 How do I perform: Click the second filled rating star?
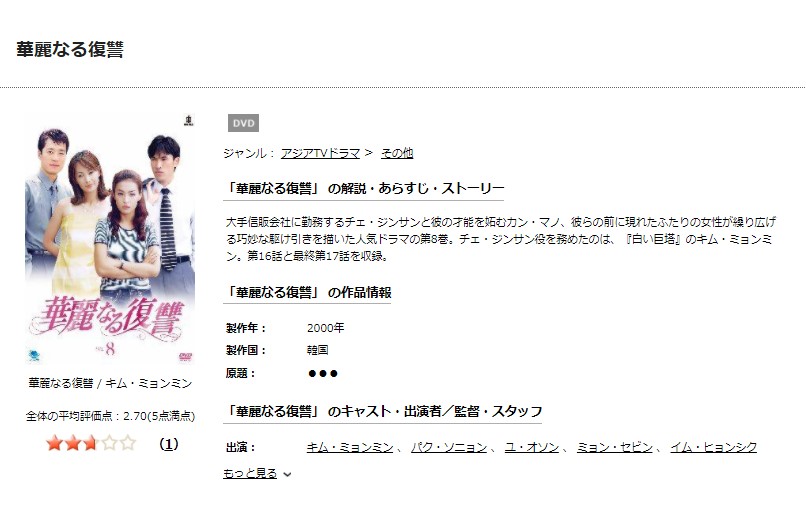[72, 443]
